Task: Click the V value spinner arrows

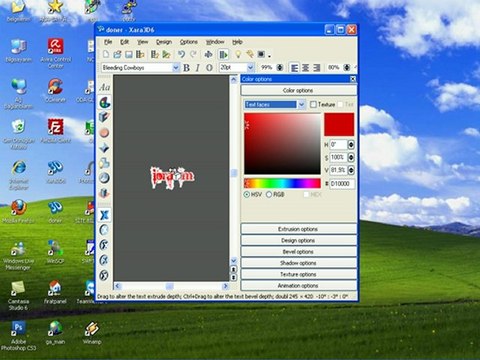Action: 351,170
